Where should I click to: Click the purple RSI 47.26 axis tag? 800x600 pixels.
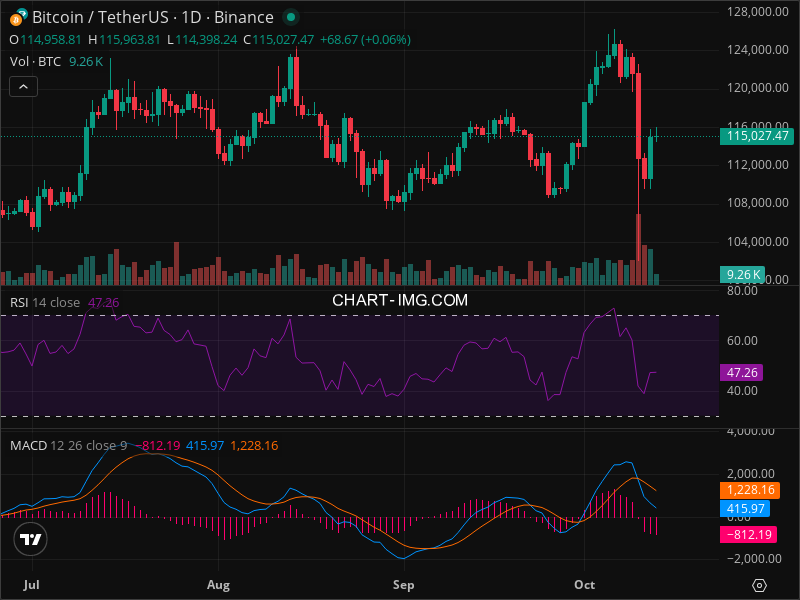click(x=741, y=372)
